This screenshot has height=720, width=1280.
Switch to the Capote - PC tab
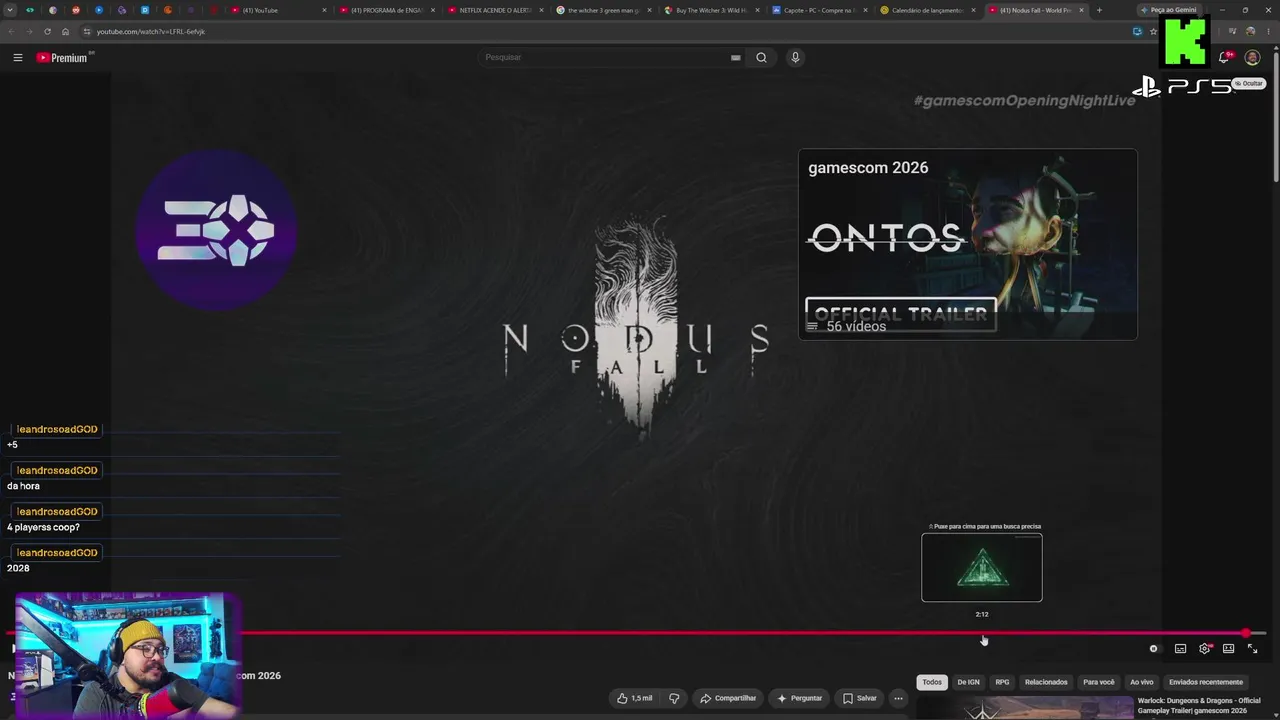pos(820,10)
